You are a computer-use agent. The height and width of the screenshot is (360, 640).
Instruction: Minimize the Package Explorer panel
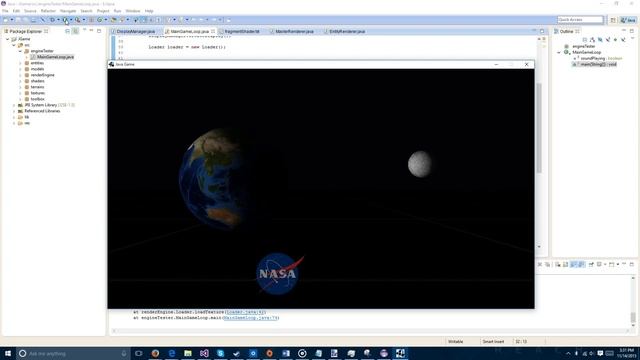point(91,31)
